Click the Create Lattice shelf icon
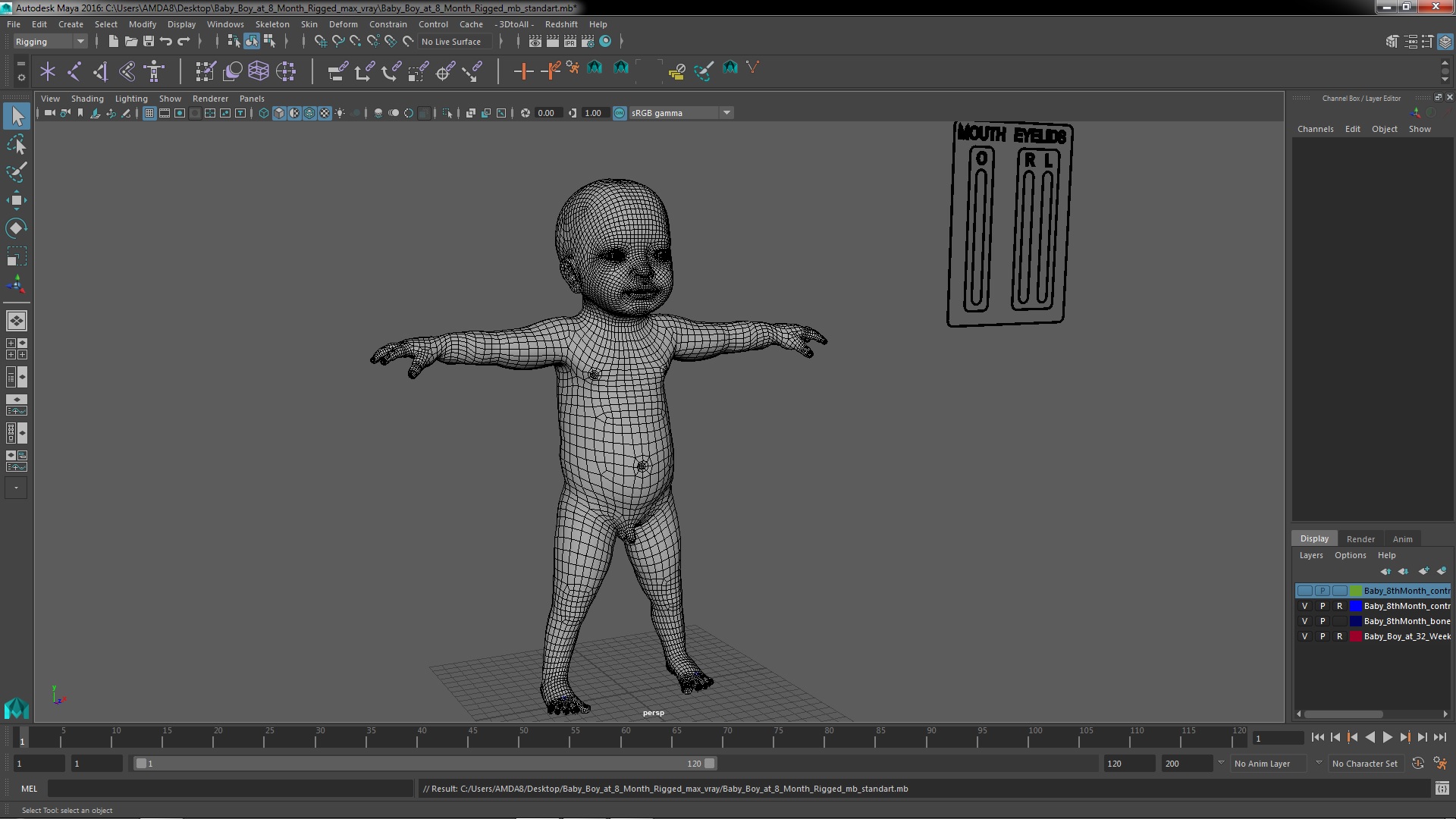This screenshot has height=819, width=1456. point(259,71)
